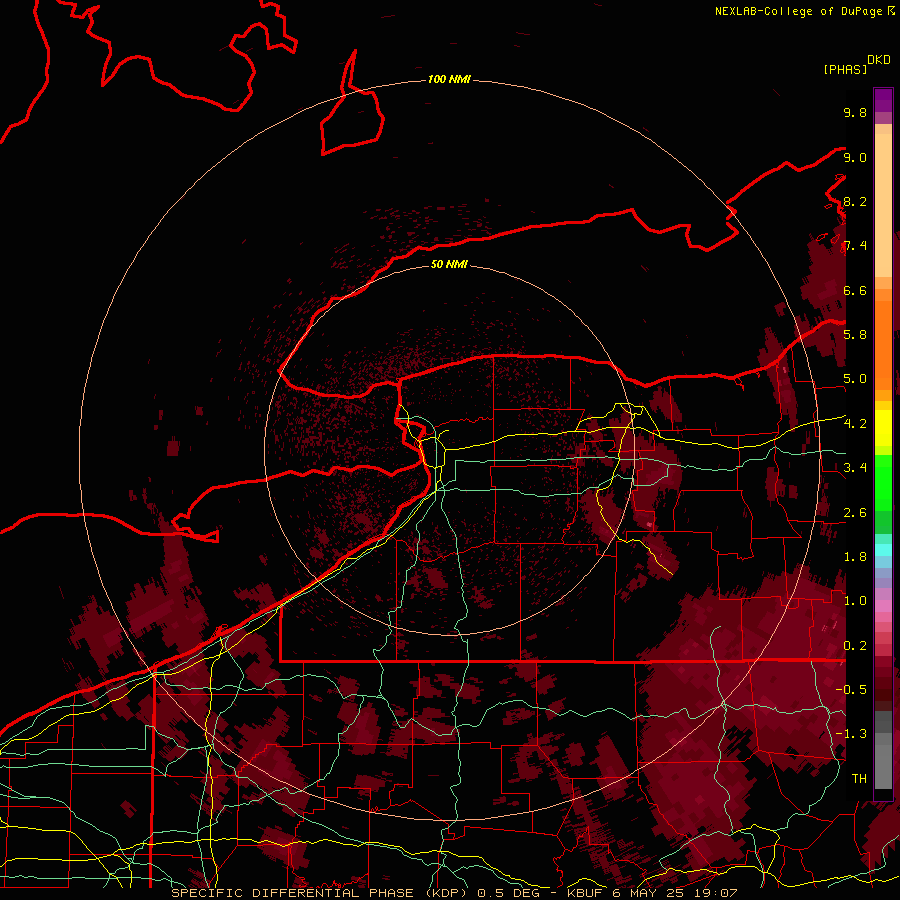Pick the bright green color bar segment
Image resolution: width=900 pixels, height=900 pixels.
tap(883, 484)
